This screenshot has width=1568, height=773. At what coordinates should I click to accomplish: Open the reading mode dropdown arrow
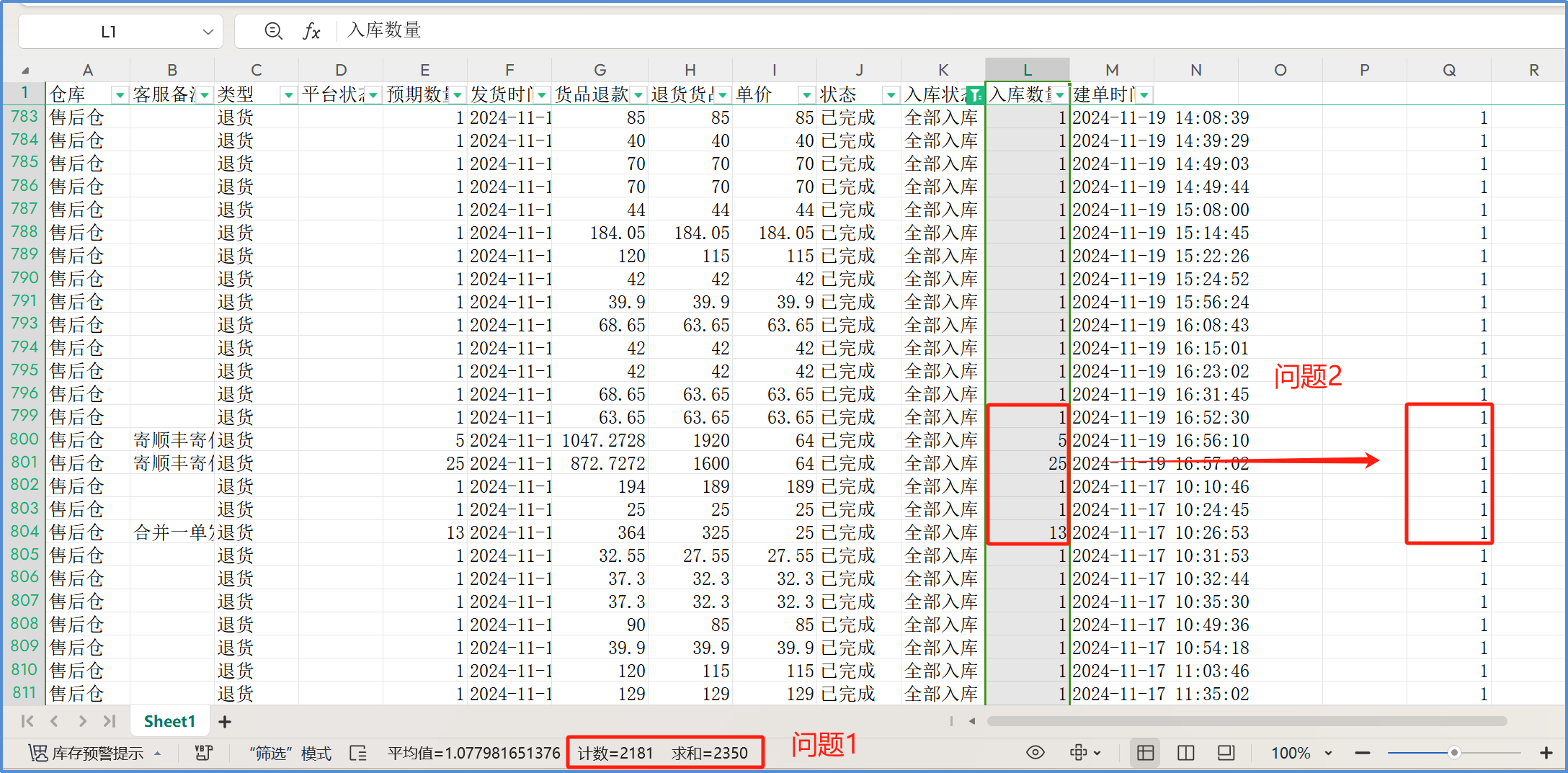[1097, 753]
